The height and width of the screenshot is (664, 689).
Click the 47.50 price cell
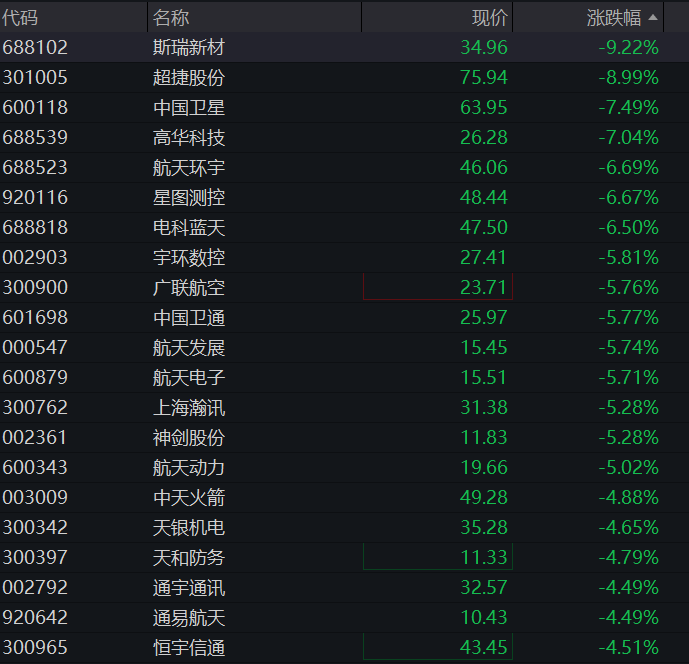coord(484,227)
